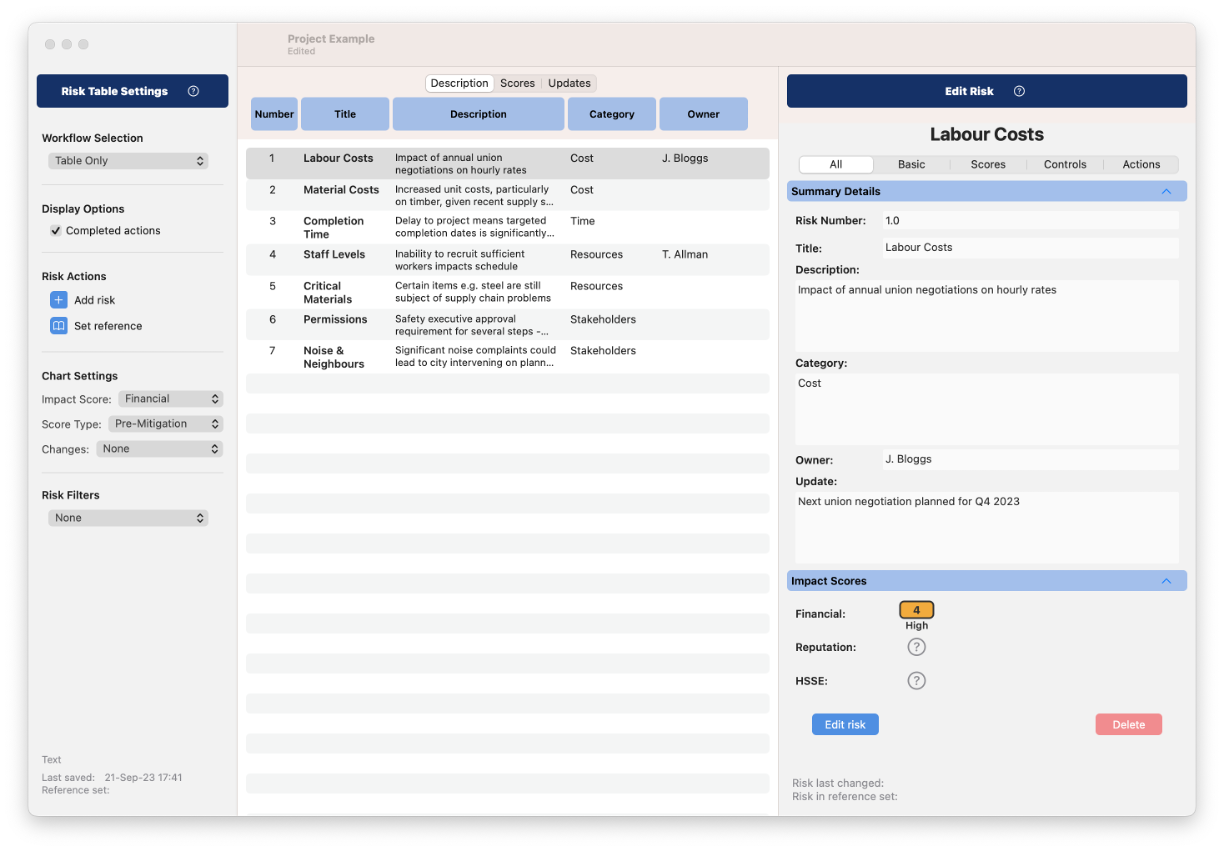1224x852 pixels.
Task: Select the Critical Materials risk row
Action: point(508,292)
